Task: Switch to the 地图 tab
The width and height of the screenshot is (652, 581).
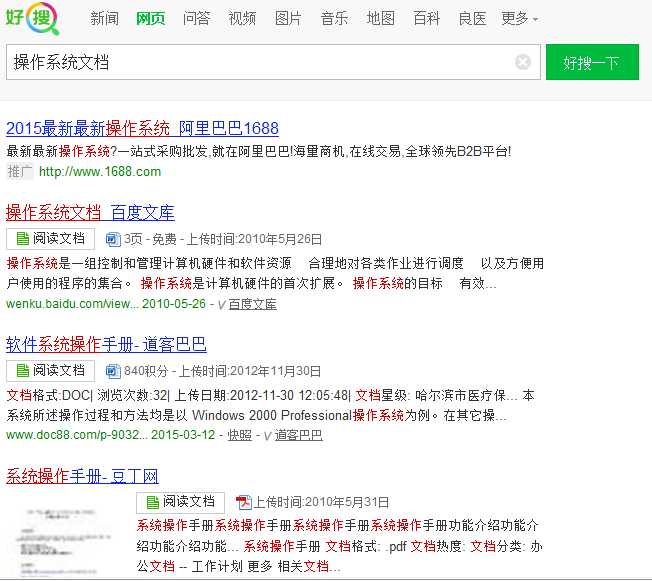Action: pos(380,19)
